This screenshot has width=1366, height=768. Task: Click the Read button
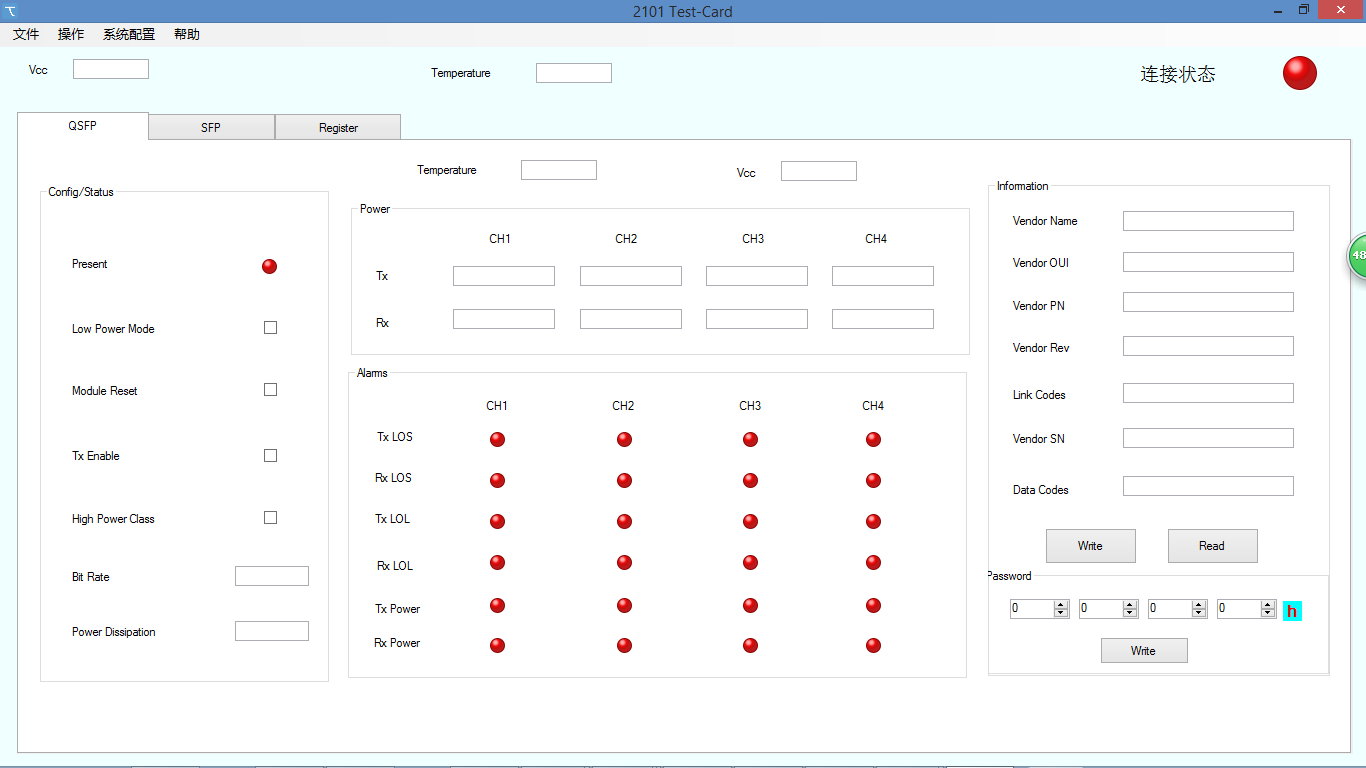click(1212, 546)
